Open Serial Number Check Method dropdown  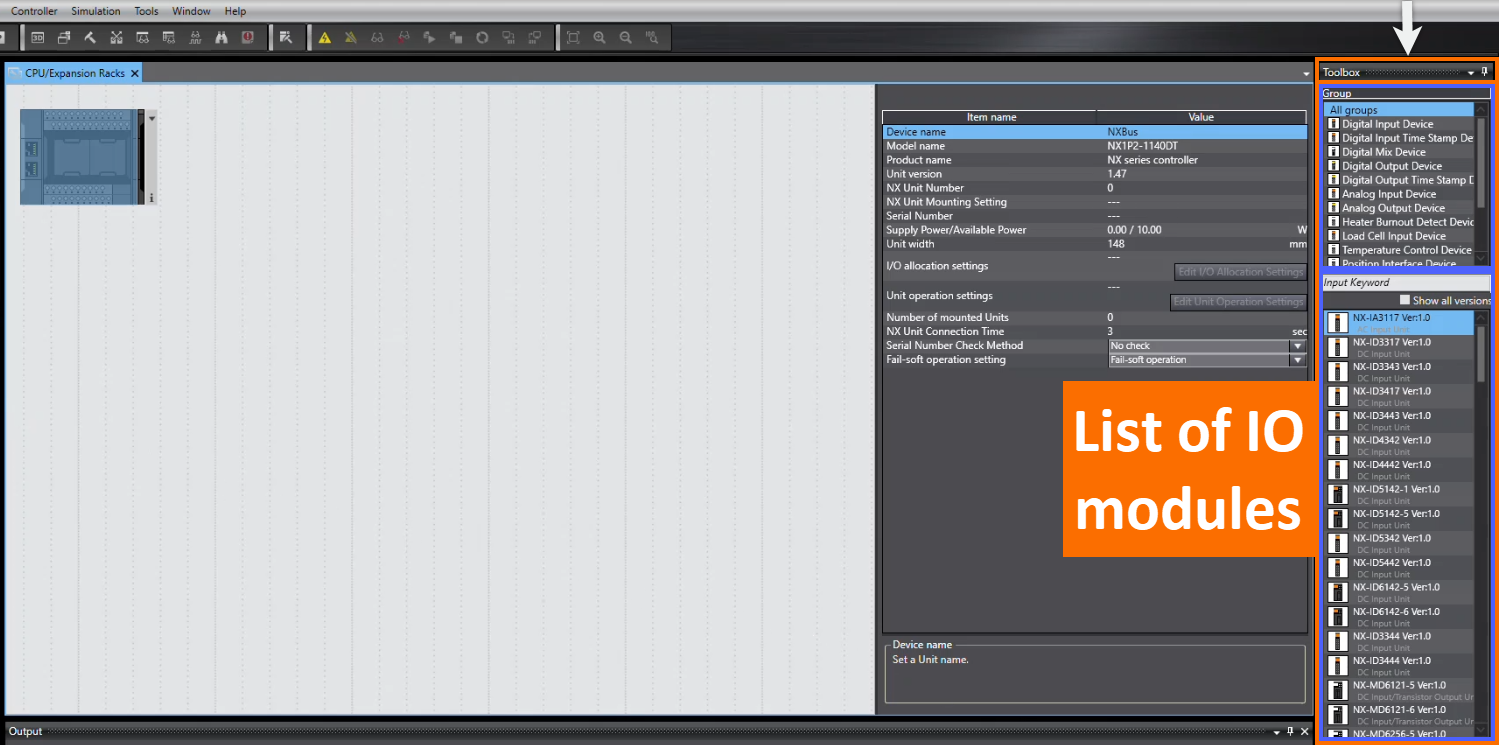pyautogui.click(x=1298, y=346)
